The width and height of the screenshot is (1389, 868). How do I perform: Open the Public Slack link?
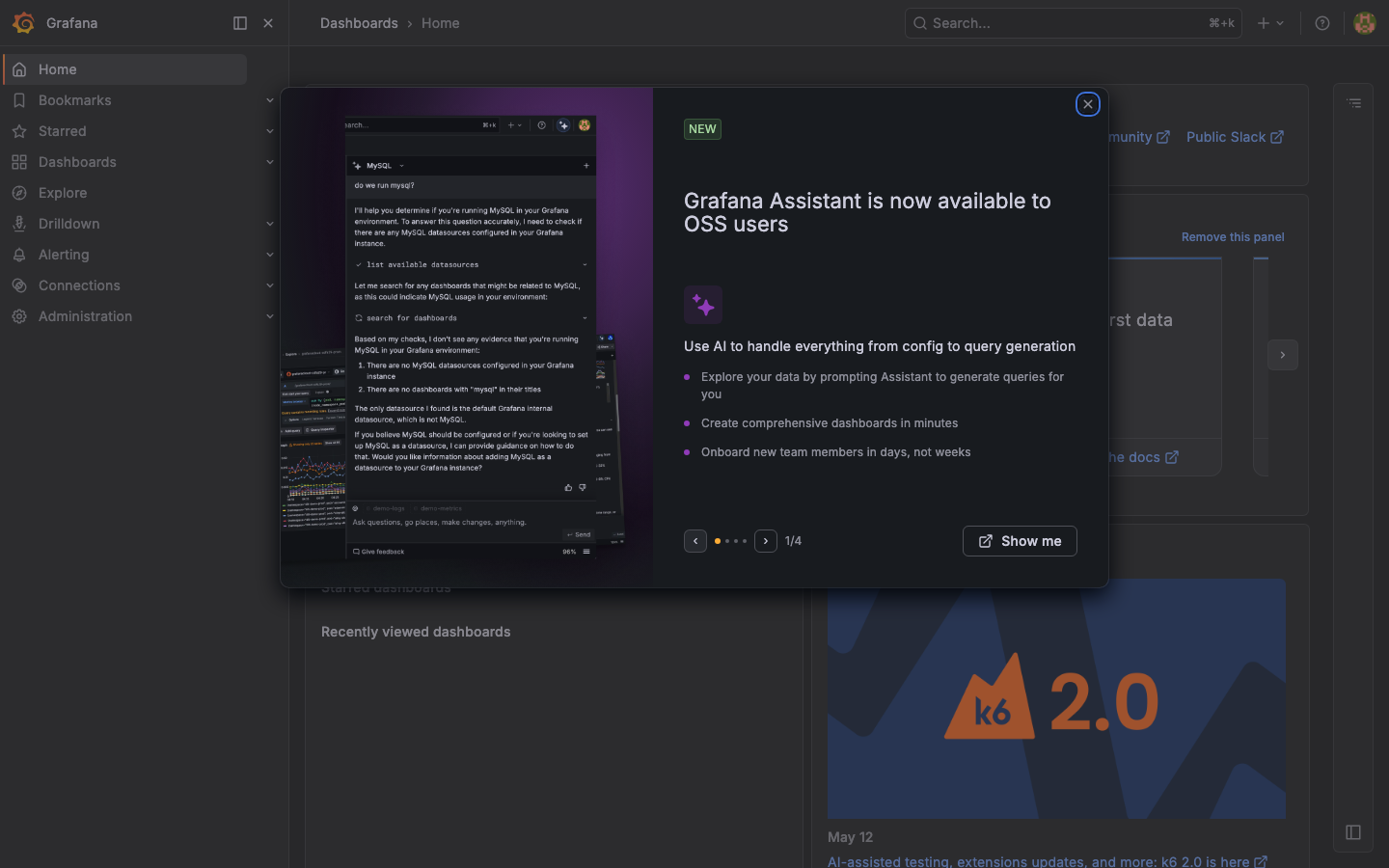[1235, 137]
